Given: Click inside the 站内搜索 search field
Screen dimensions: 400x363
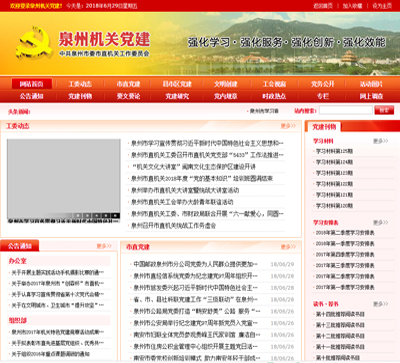Looking at the screenshot, I should (346, 110).
